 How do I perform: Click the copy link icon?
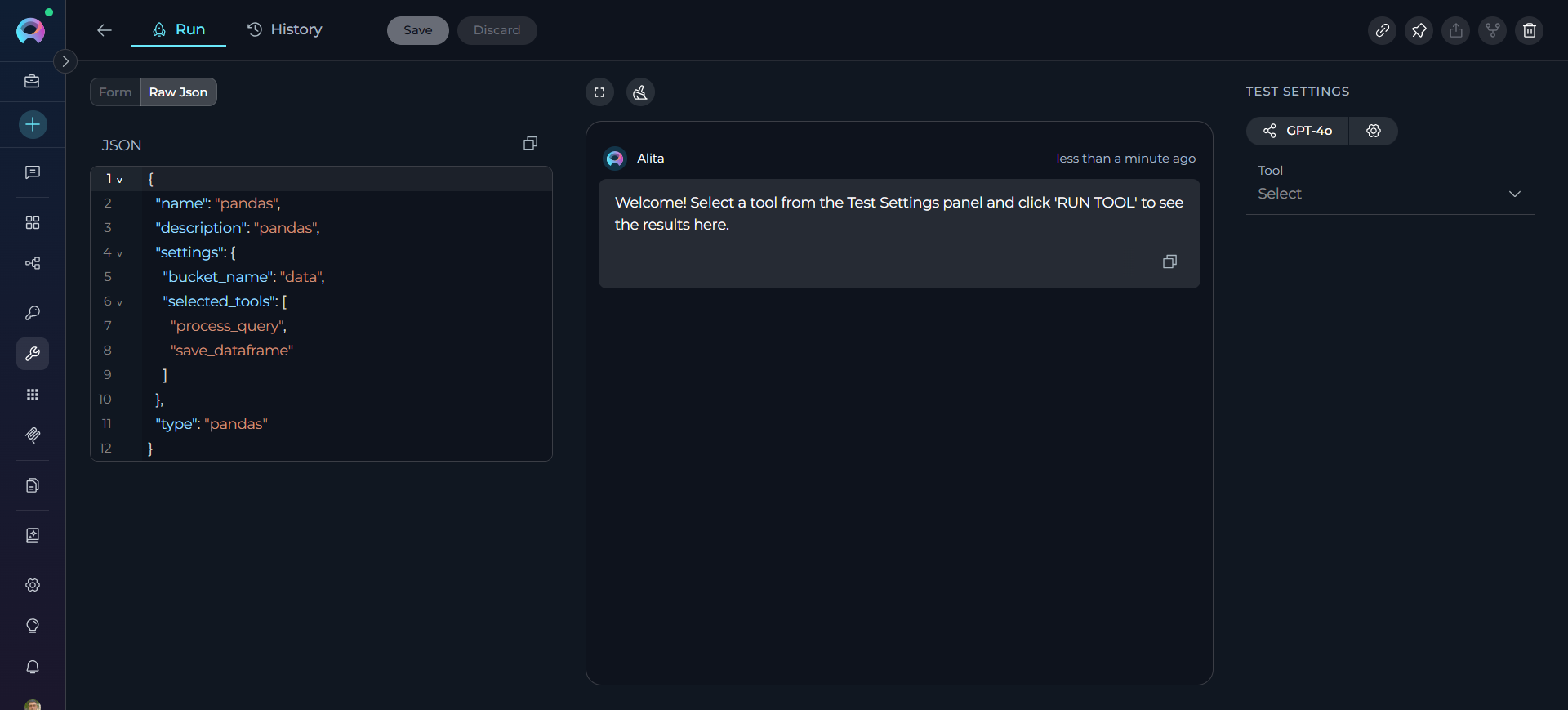tap(1382, 30)
